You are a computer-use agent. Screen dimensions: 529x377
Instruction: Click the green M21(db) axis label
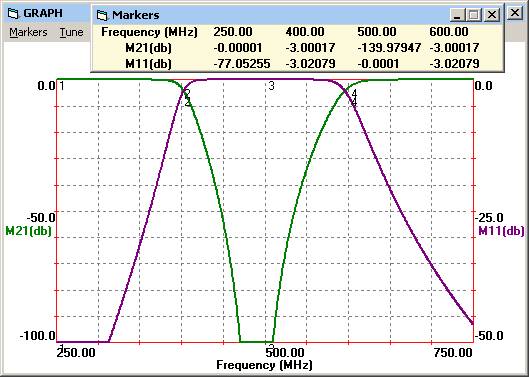click(29, 231)
